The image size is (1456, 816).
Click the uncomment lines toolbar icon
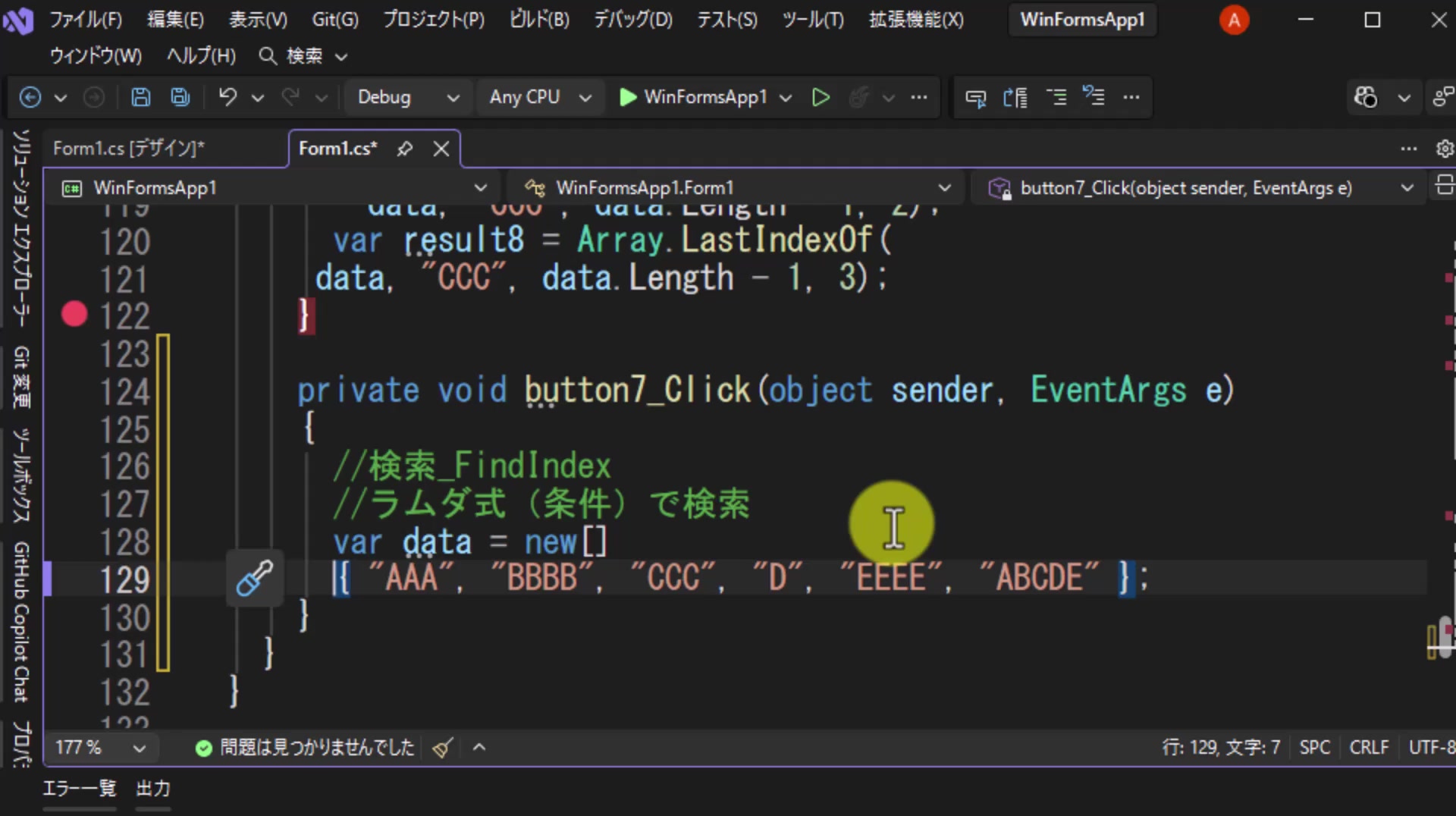[x=1094, y=96]
